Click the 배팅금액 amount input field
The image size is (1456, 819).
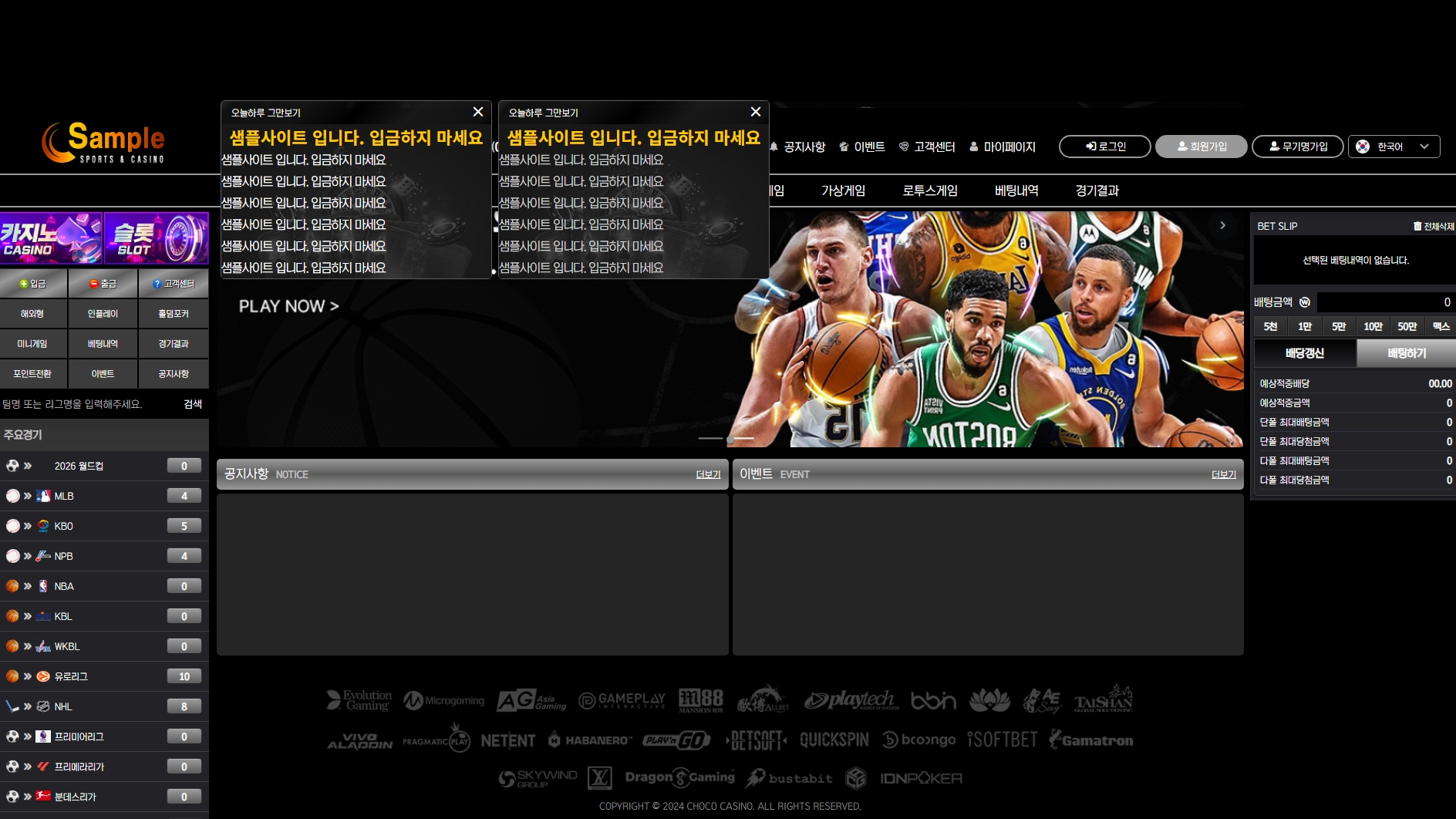pos(1385,302)
